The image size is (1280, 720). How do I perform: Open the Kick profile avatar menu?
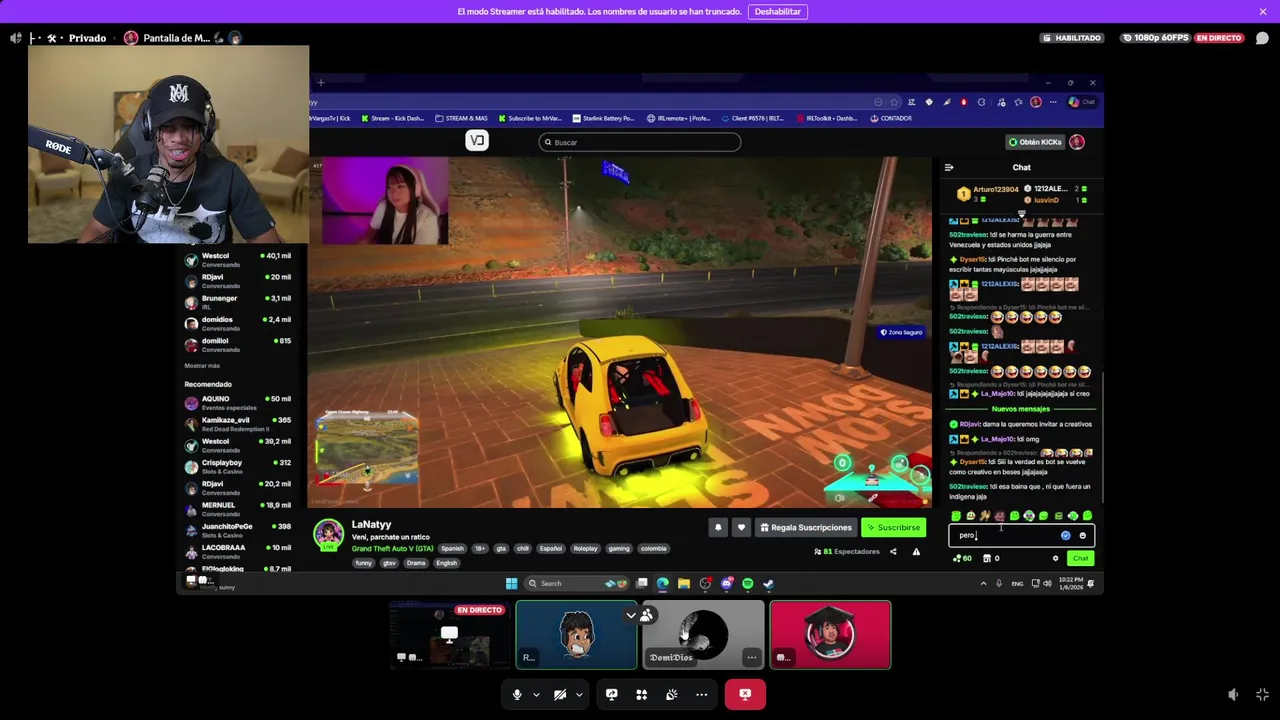point(1077,142)
